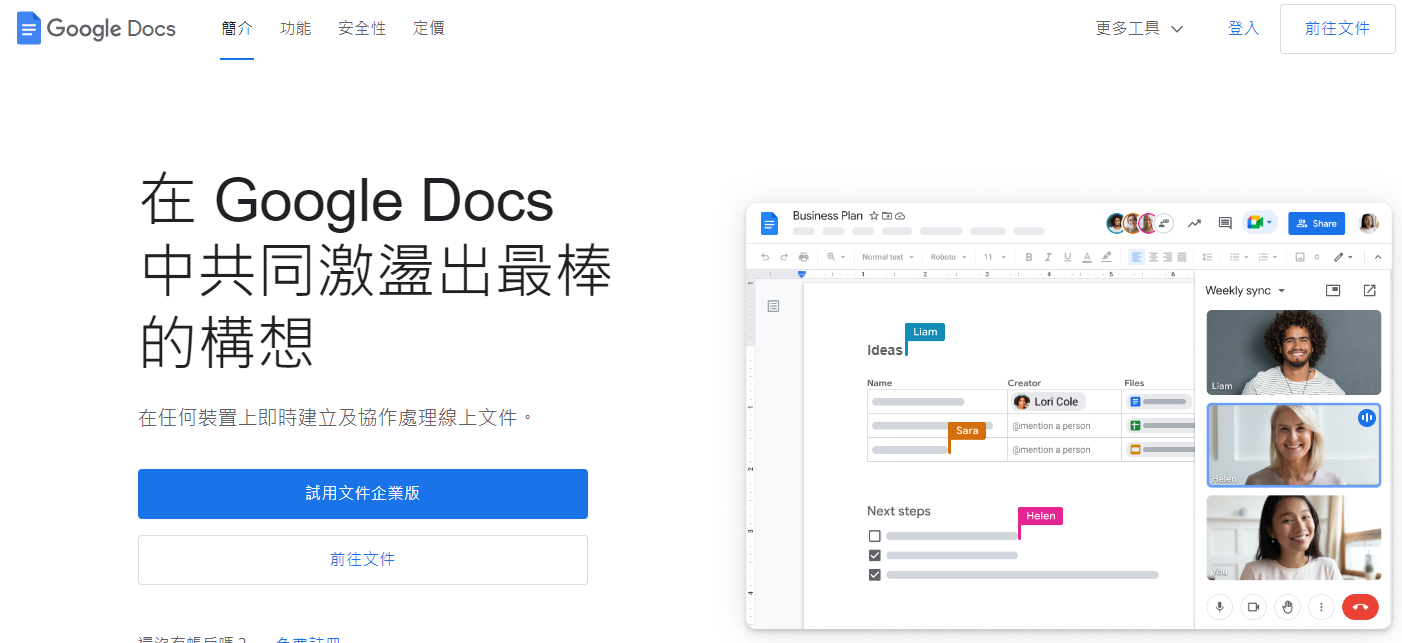Open the document outline icon
The image size is (1402, 643).
click(x=773, y=306)
